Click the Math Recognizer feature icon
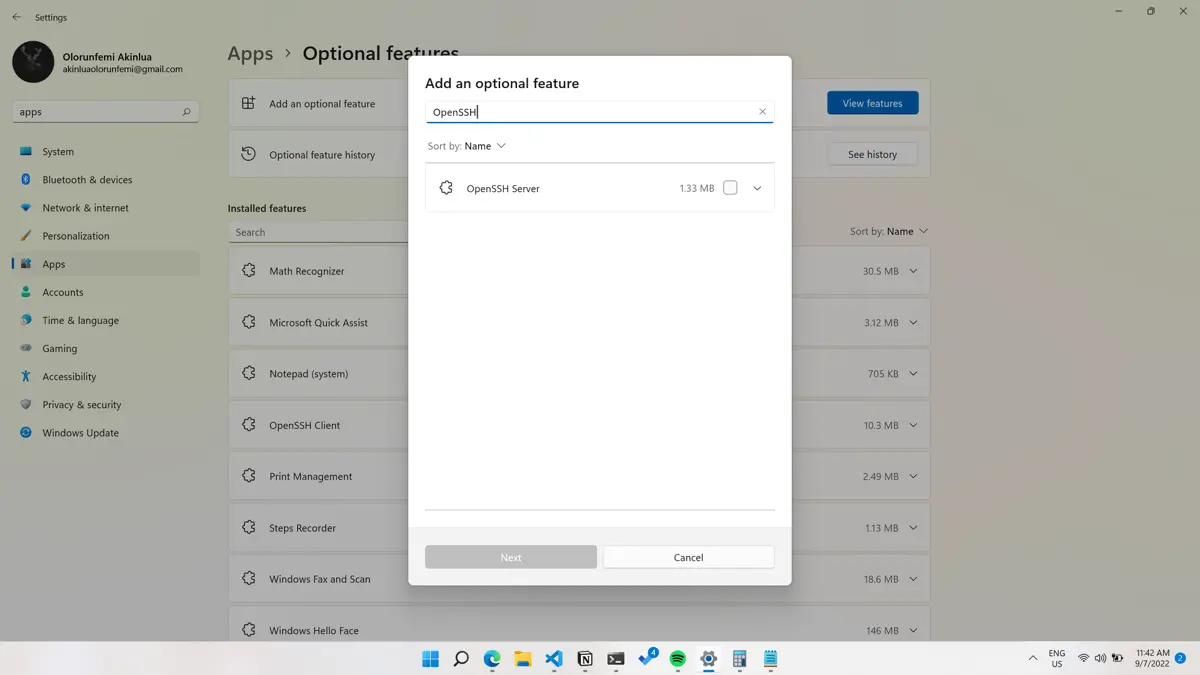This screenshot has width=1200, height=675. [249, 271]
